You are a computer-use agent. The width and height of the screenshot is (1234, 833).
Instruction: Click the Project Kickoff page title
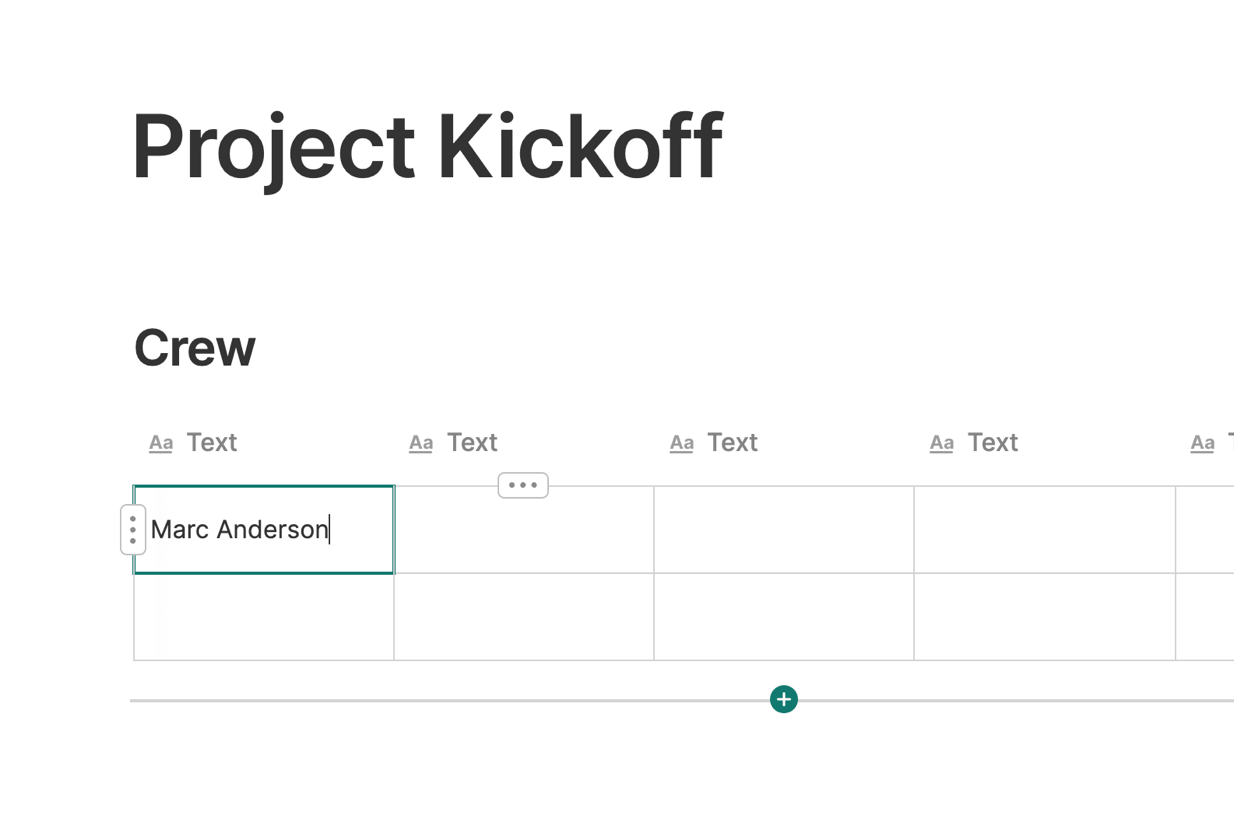427,147
